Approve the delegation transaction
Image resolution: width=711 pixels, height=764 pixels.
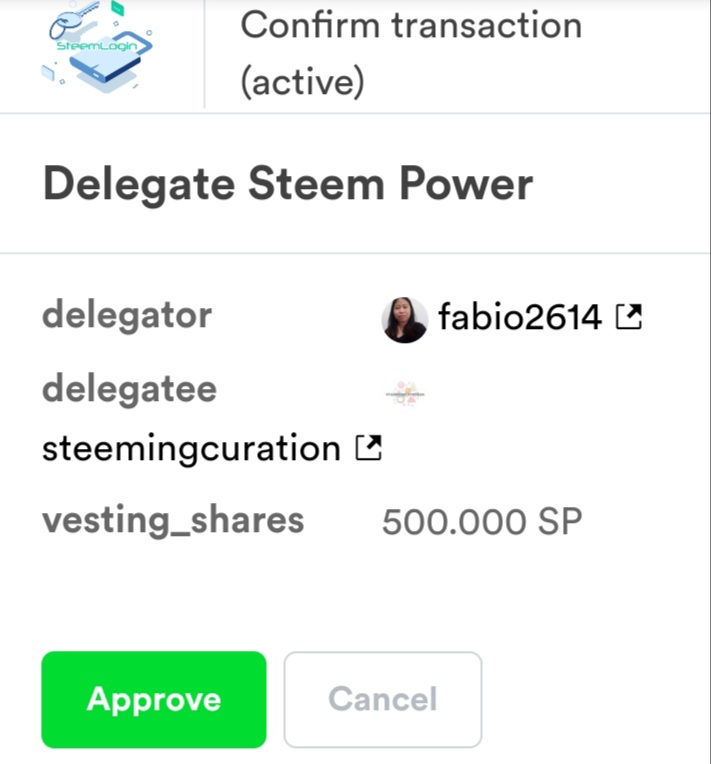pyautogui.click(x=153, y=699)
